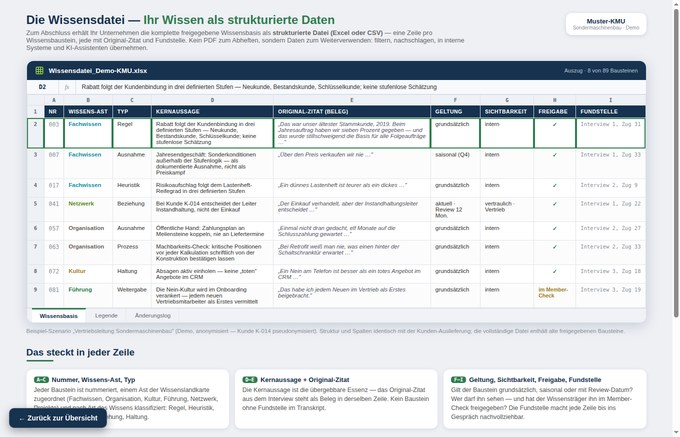This screenshot has height=437, width=680.
Task: Click Organisation in row 057
Action: [86, 228]
